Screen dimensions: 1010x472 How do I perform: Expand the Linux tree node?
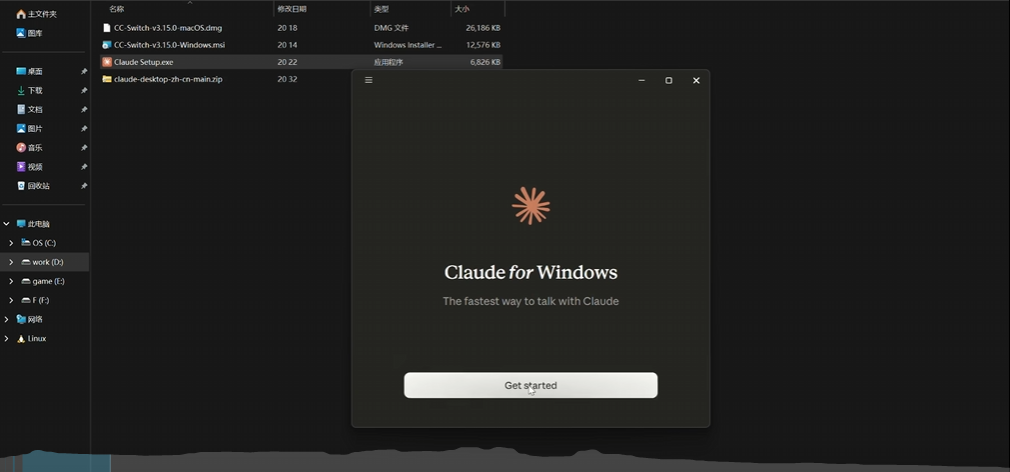(x=6, y=338)
